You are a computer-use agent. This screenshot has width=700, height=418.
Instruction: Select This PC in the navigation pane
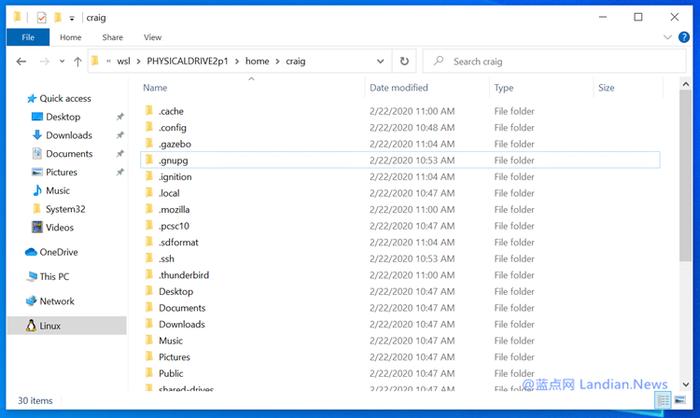(48, 277)
